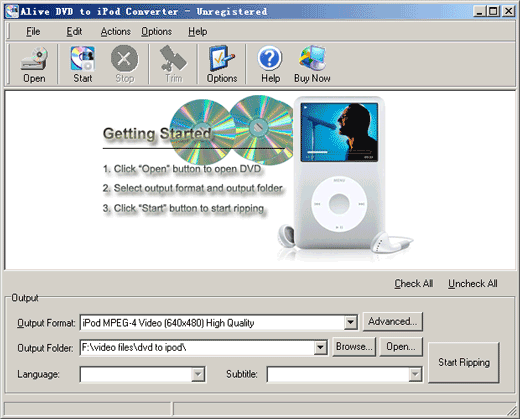The width and height of the screenshot is (520, 419).
Task: Click the Buy Now toolbar icon
Action: coord(312,59)
